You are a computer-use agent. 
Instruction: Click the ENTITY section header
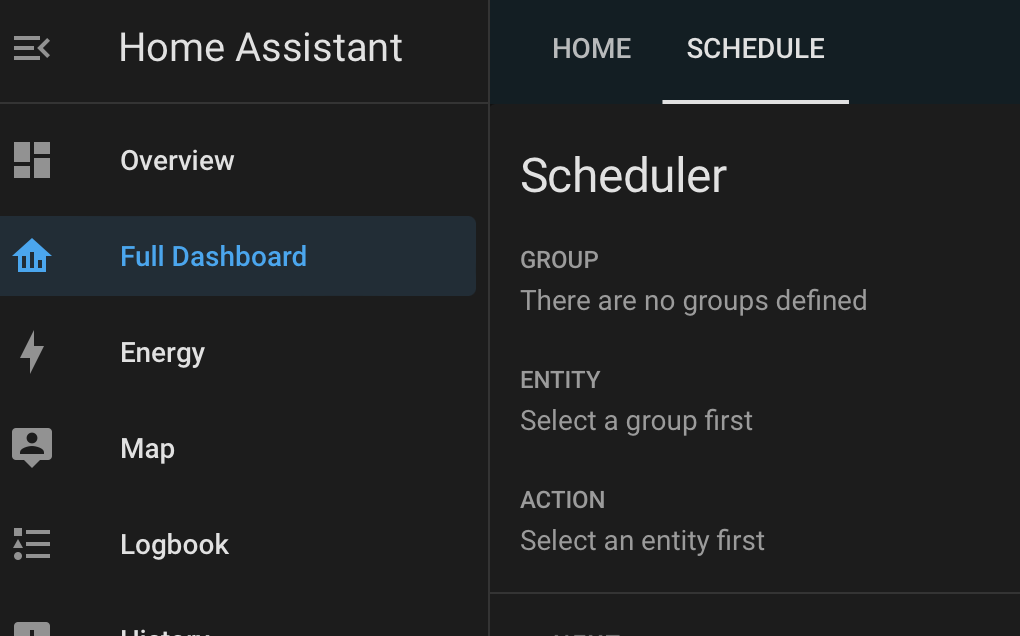point(560,380)
